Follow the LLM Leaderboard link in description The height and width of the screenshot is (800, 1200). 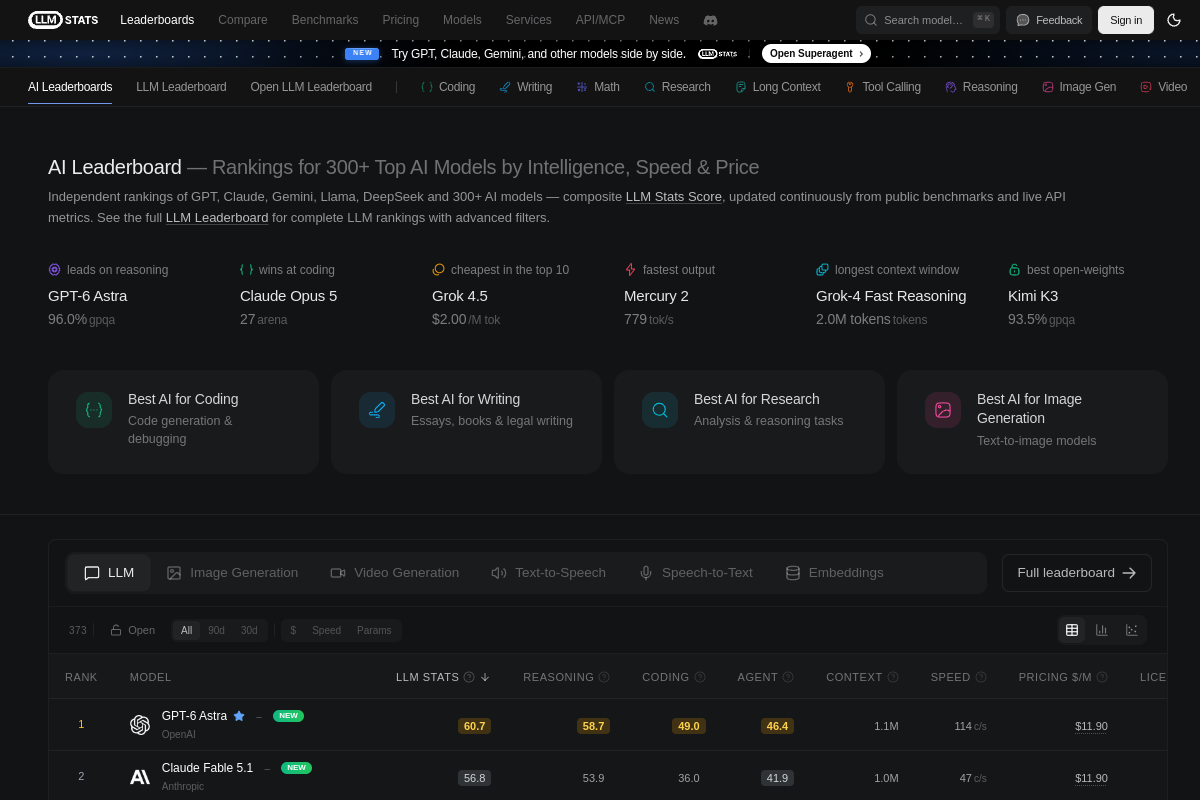pyautogui.click(x=217, y=218)
